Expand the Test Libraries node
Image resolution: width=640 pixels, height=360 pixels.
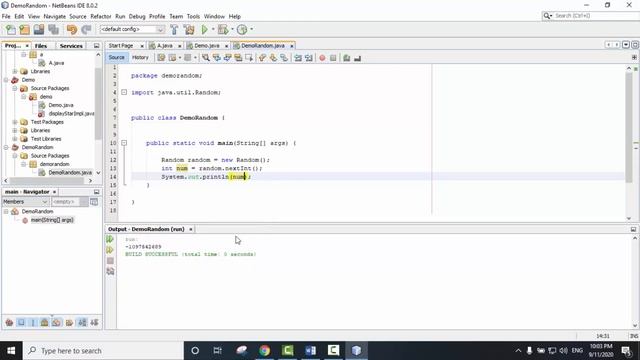tap(15, 139)
